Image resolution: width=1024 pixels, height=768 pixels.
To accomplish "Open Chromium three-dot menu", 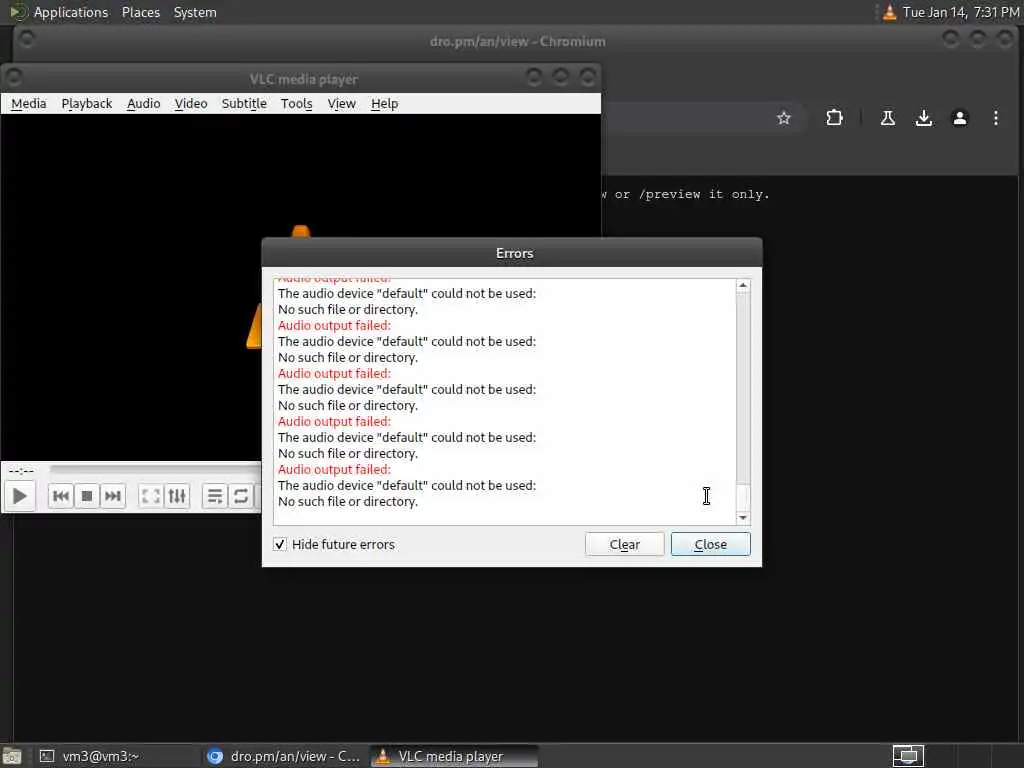I will click(995, 118).
